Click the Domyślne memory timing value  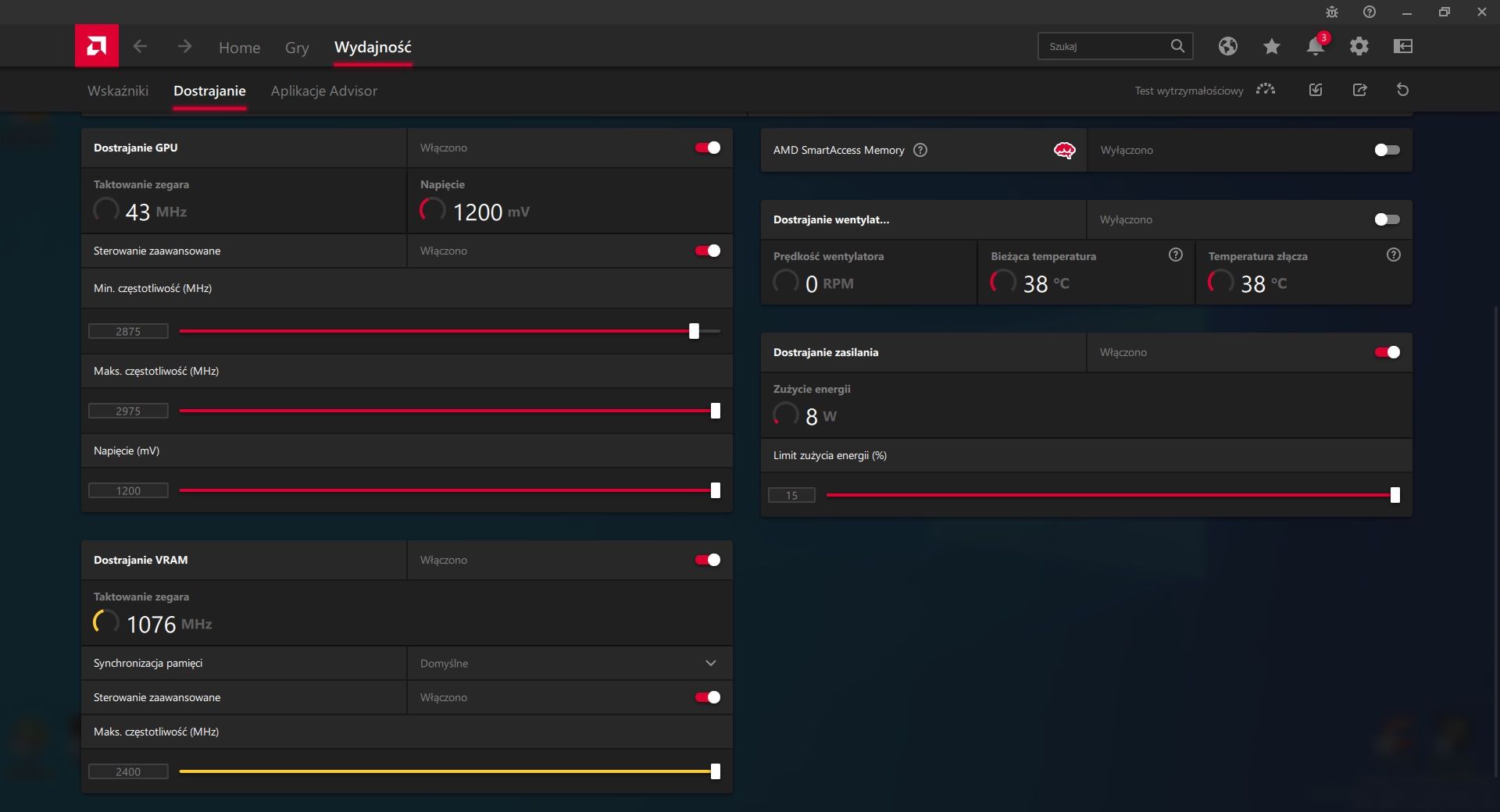pyautogui.click(x=444, y=663)
